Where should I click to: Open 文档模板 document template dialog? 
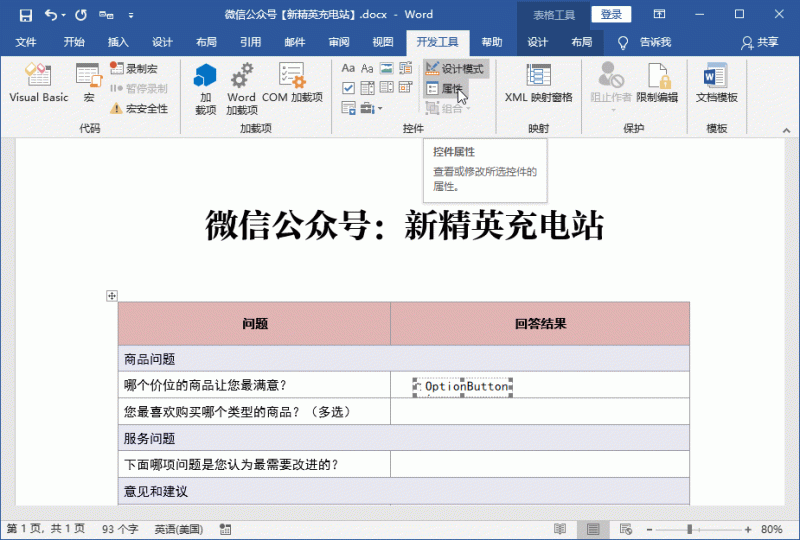[716, 83]
